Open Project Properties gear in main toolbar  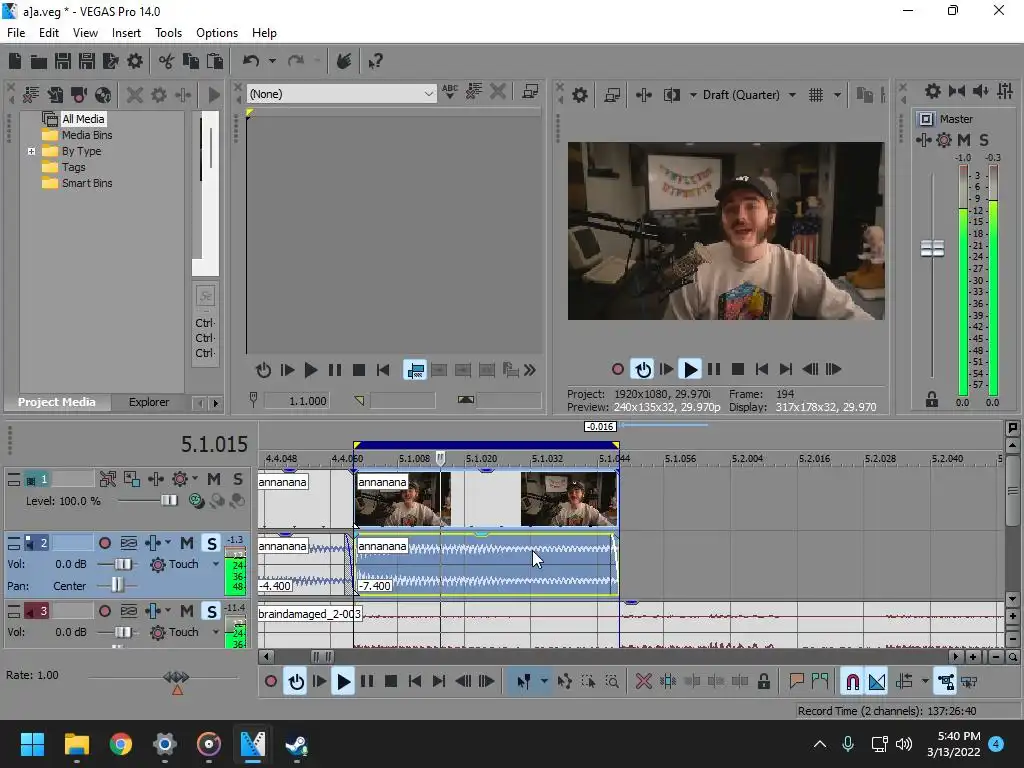tap(135, 62)
